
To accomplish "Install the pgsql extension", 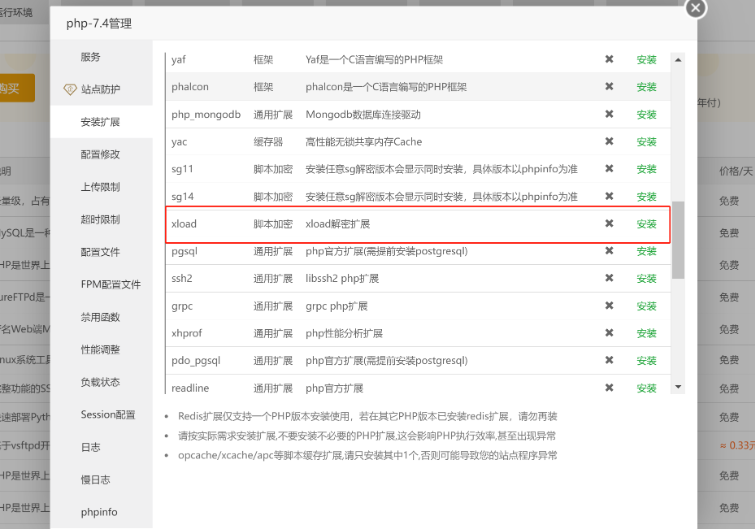I will pyautogui.click(x=646, y=251).
